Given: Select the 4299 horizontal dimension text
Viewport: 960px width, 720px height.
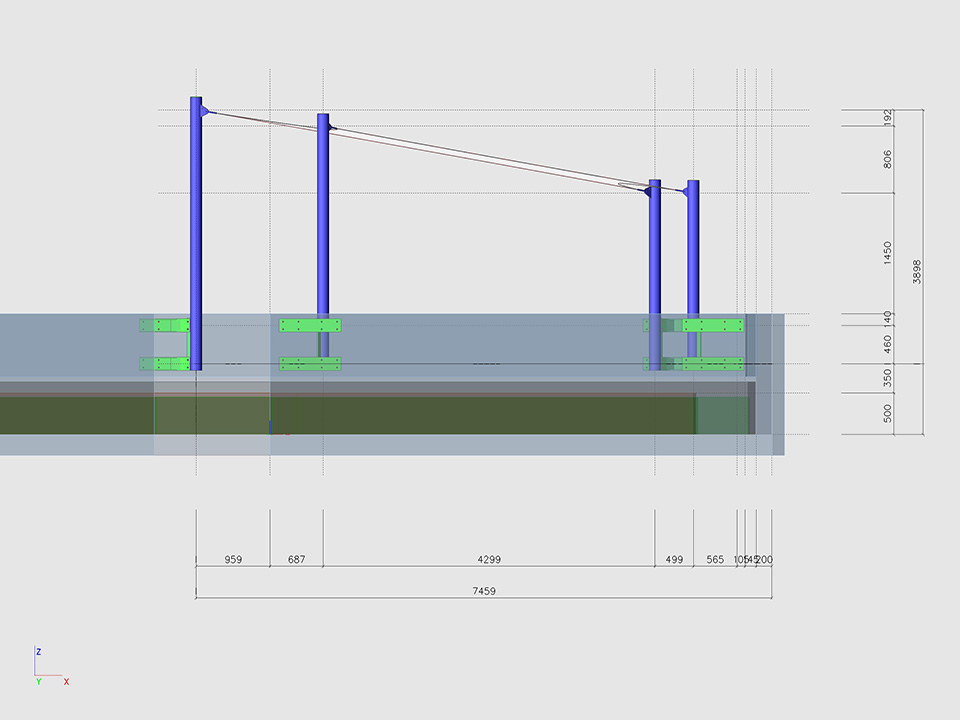Looking at the screenshot, I should 488,560.
